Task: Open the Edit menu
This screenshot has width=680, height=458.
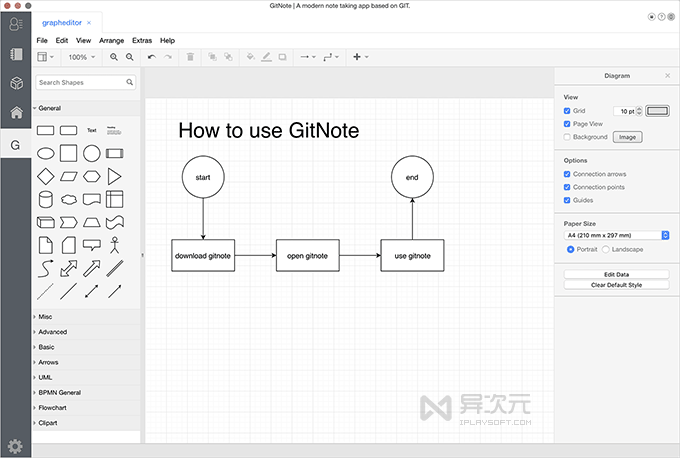Action: [x=62, y=40]
